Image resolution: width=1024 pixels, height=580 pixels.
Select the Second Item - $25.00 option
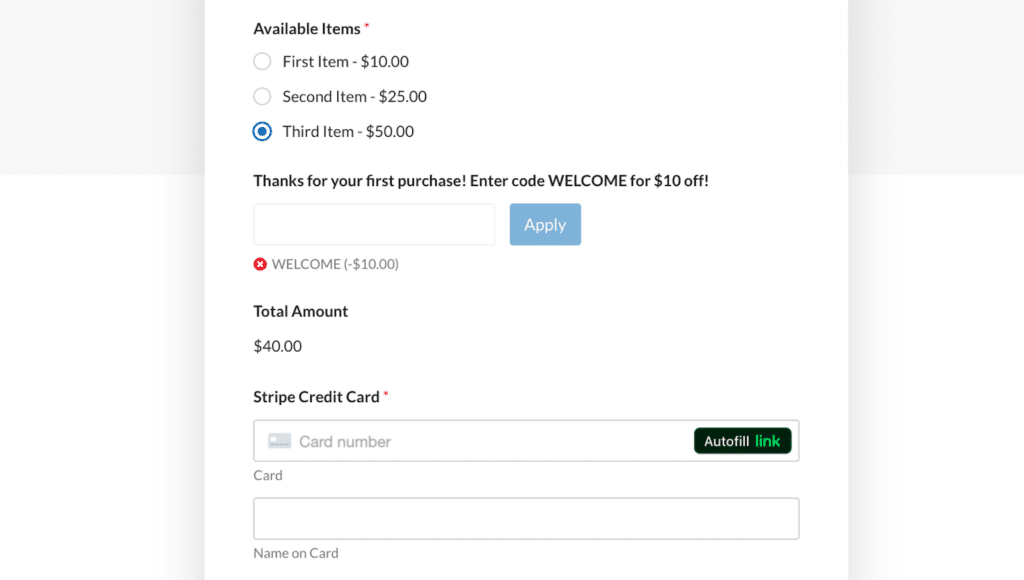pyautogui.click(x=261, y=96)
